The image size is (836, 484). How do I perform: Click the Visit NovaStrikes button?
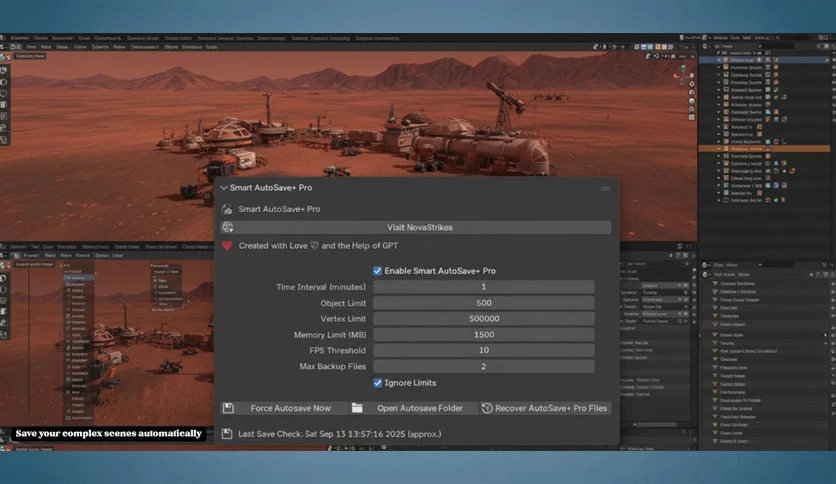(416, 227)
